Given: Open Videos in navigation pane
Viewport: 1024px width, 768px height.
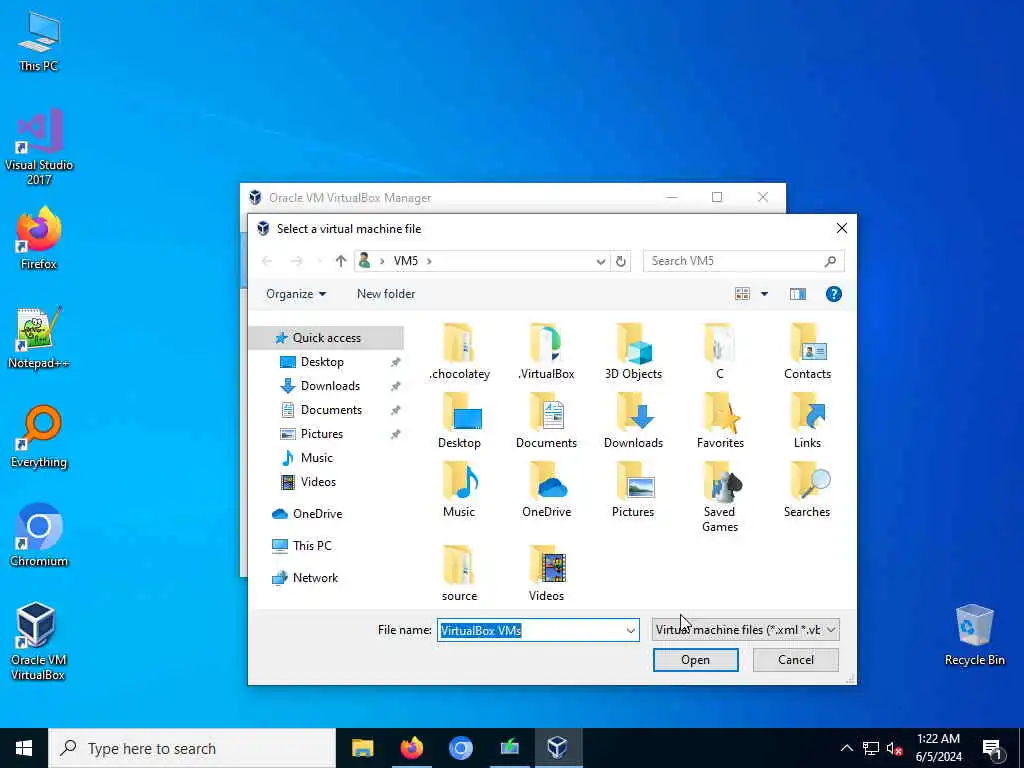Looking at the screenshot, I should point(318,482).
